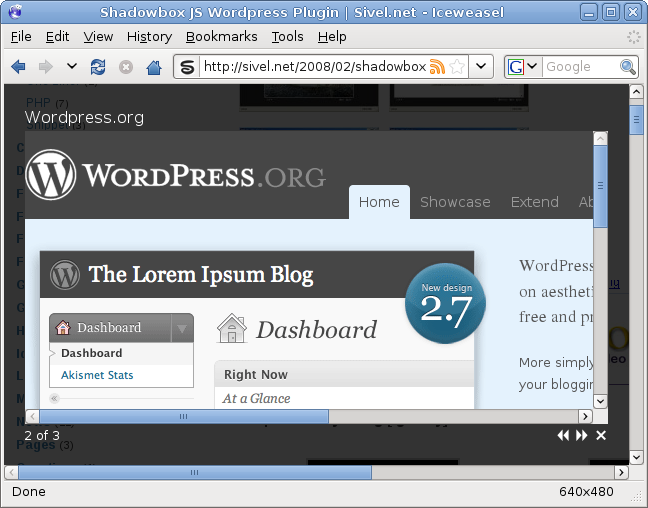
Task: Click the search magnifier icon
Action: [628, 67]
